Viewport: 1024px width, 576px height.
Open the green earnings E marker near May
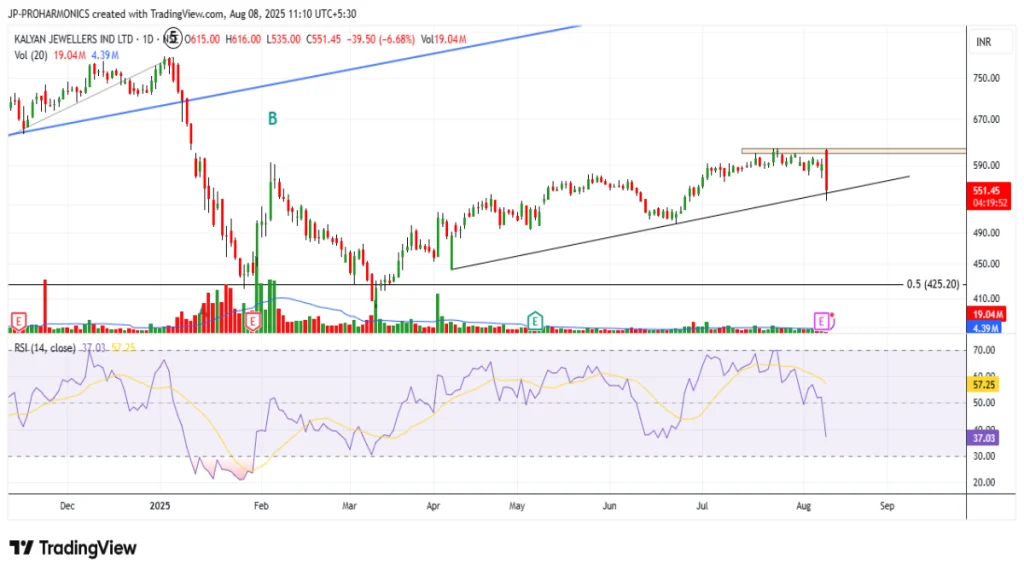535,320
